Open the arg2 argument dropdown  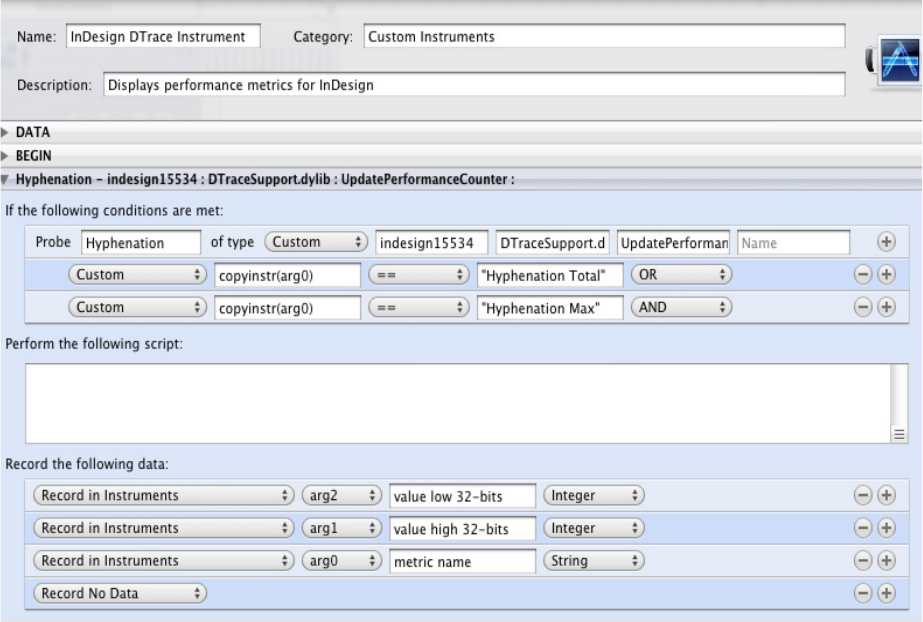pyautogui.click(x=340, y=495)
